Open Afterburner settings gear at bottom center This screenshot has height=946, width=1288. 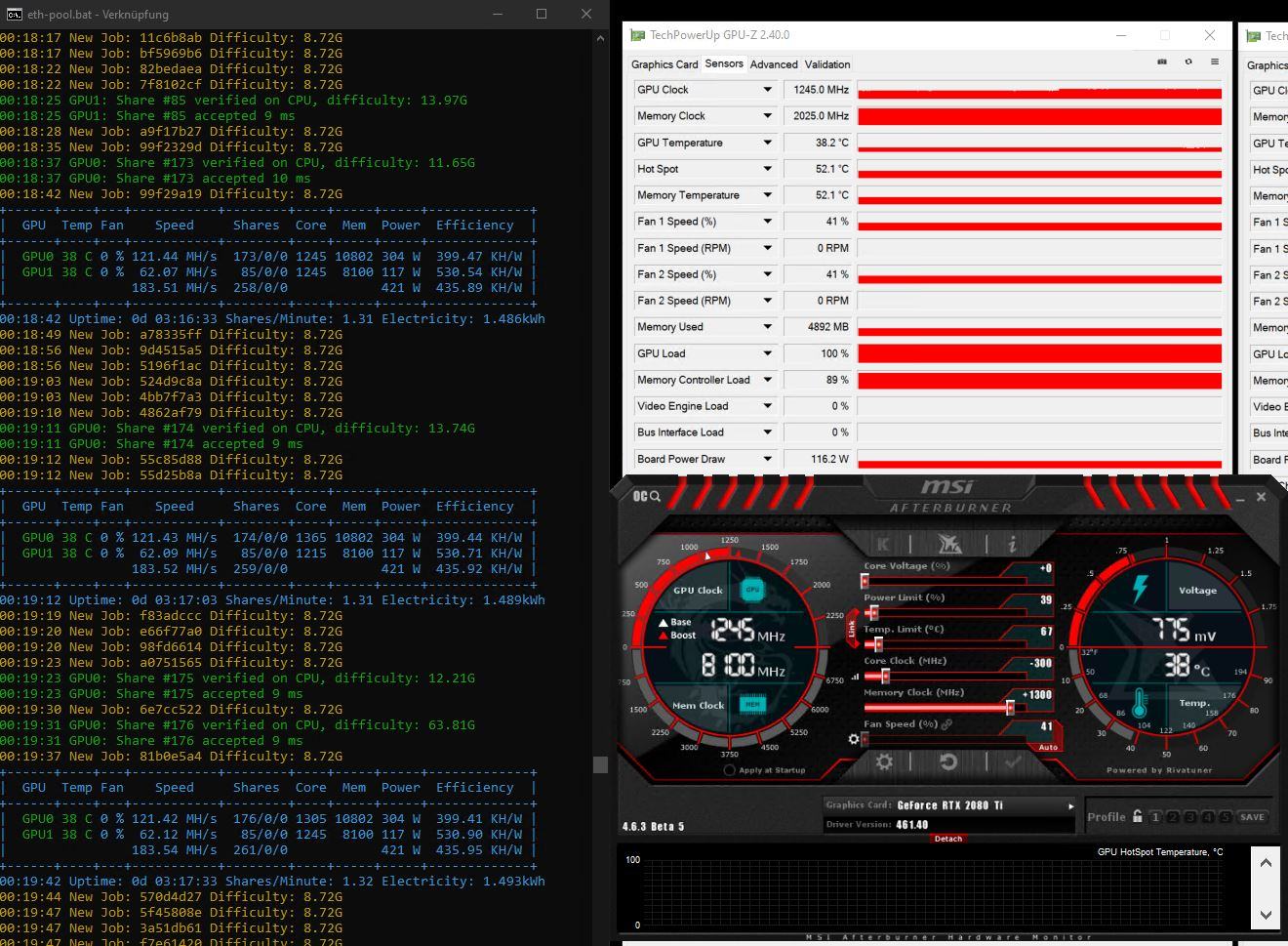[884, 761]
